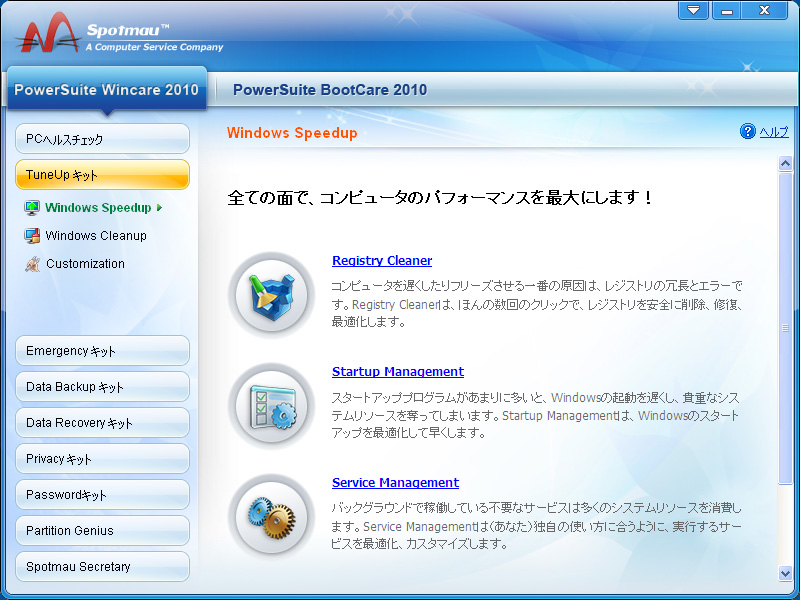The height and width of the screenshot is (600, 800).
Task: Click the scrollbar down arrow
Action: pyautogui.click(x=785, y=573)
